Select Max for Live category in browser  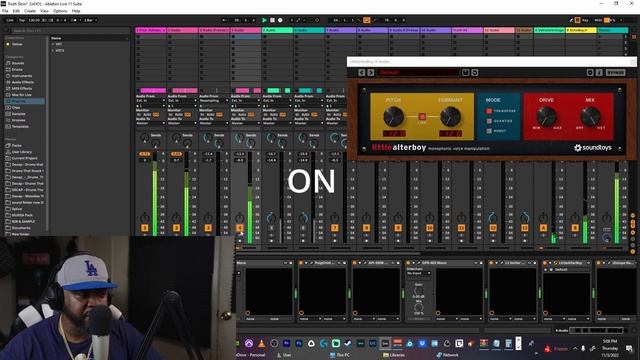pos(22,95)
